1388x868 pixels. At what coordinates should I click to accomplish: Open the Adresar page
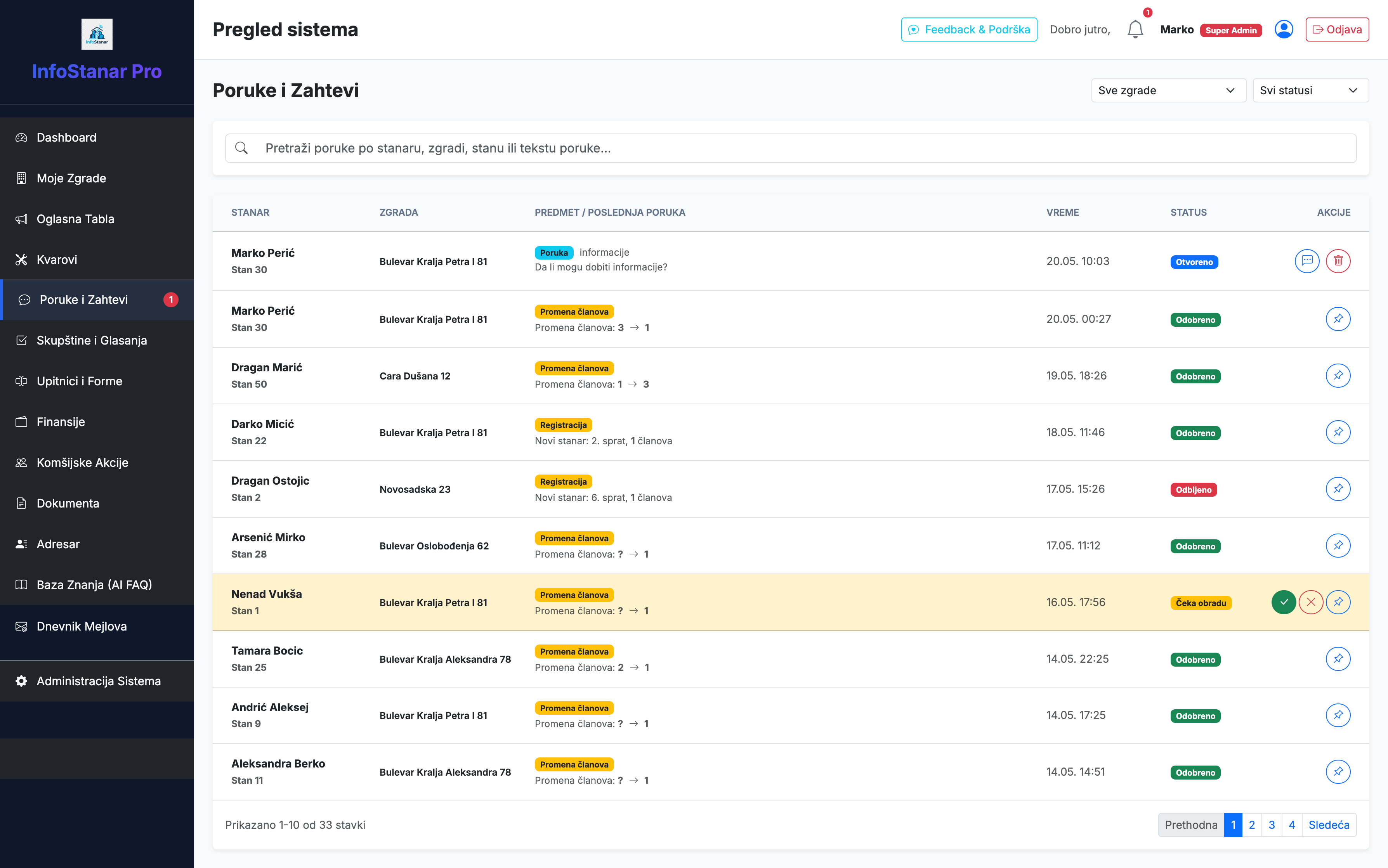point(97,544)
